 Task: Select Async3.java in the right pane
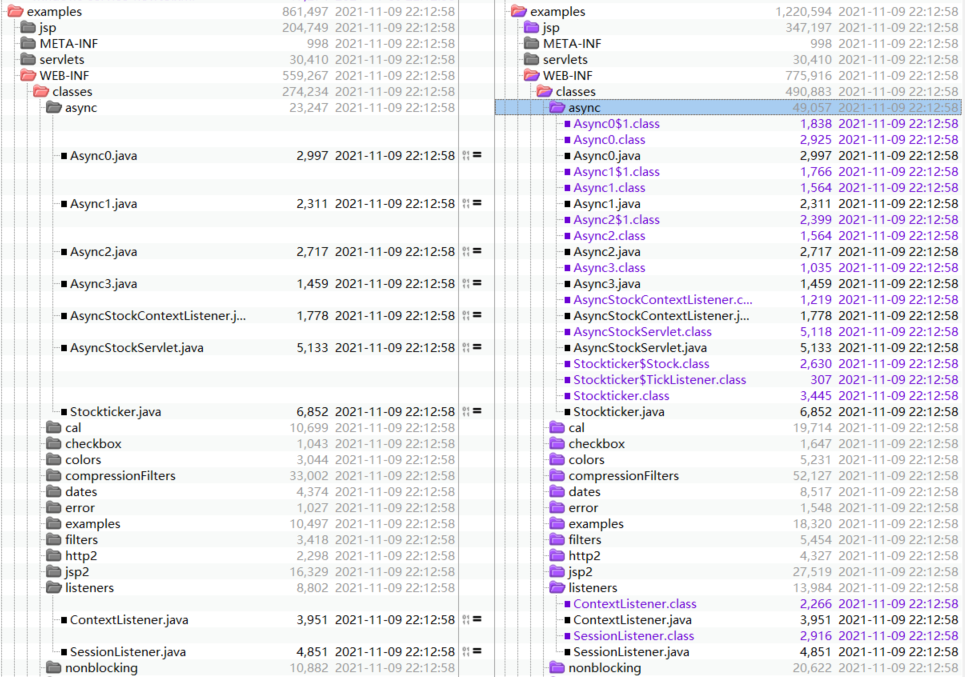pos(607,284)
